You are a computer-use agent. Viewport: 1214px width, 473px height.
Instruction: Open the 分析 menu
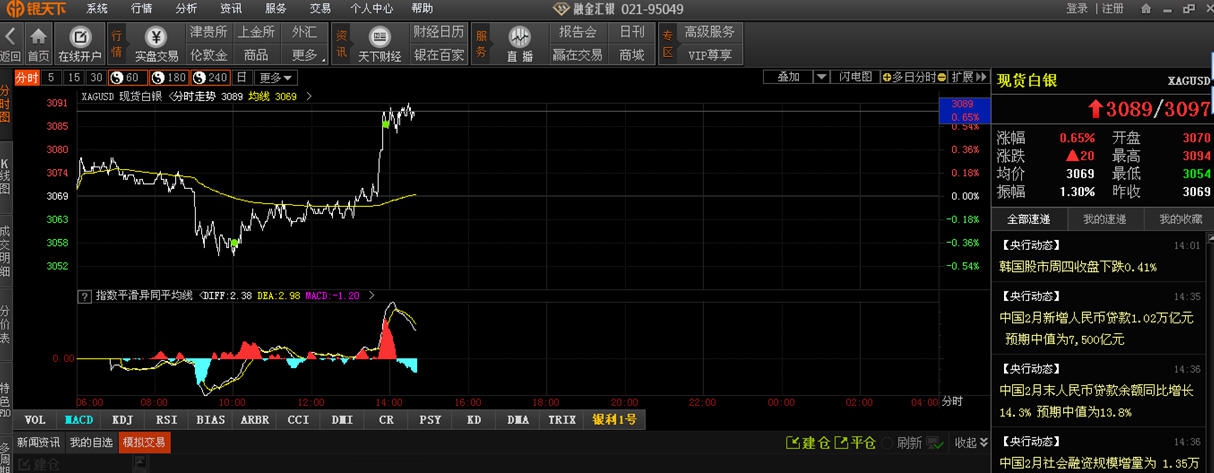pyautogui.click(x=186, y=8)
